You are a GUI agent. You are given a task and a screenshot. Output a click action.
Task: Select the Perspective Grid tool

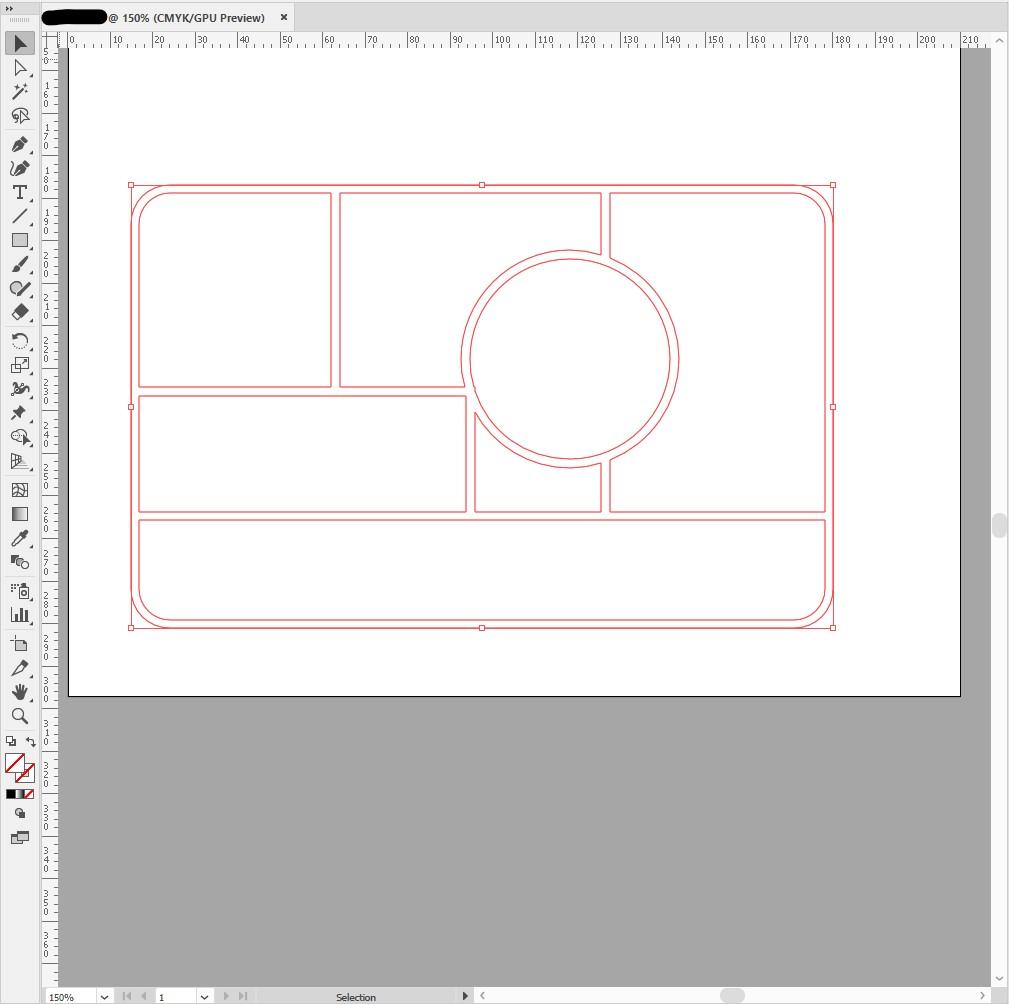click(20, 461)
